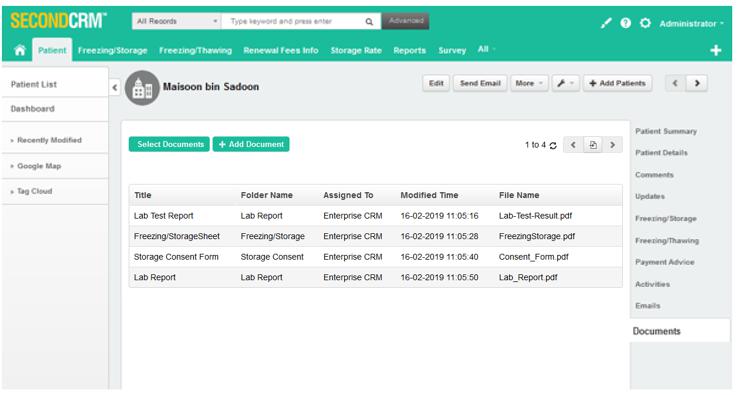Viewport: 739px width, 395px height.
Task: Open the Freezing/Storage tab
Action: tap(112, 50)
